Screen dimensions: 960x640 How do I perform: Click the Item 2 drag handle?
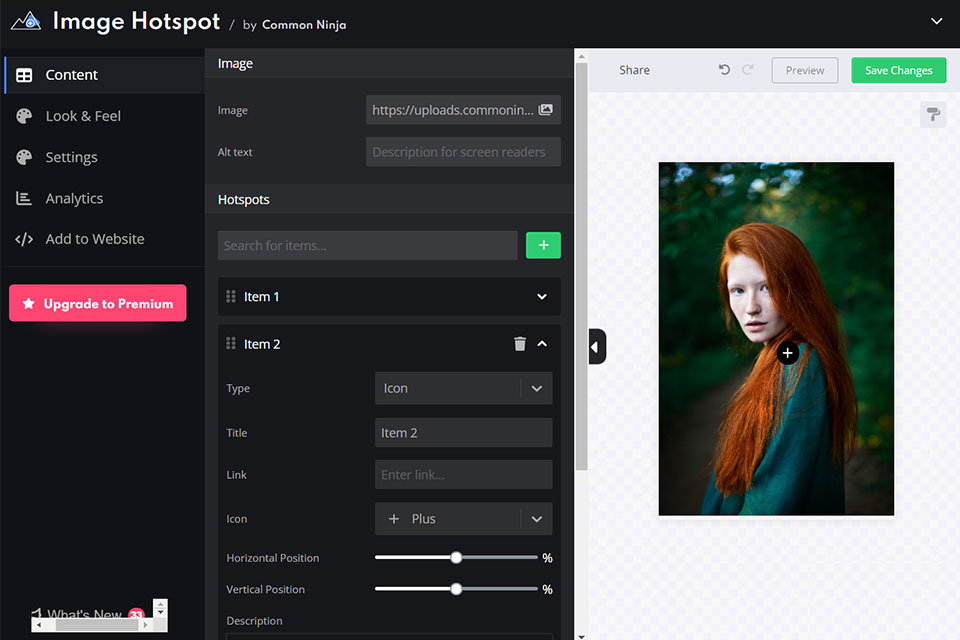coord(231,344)
